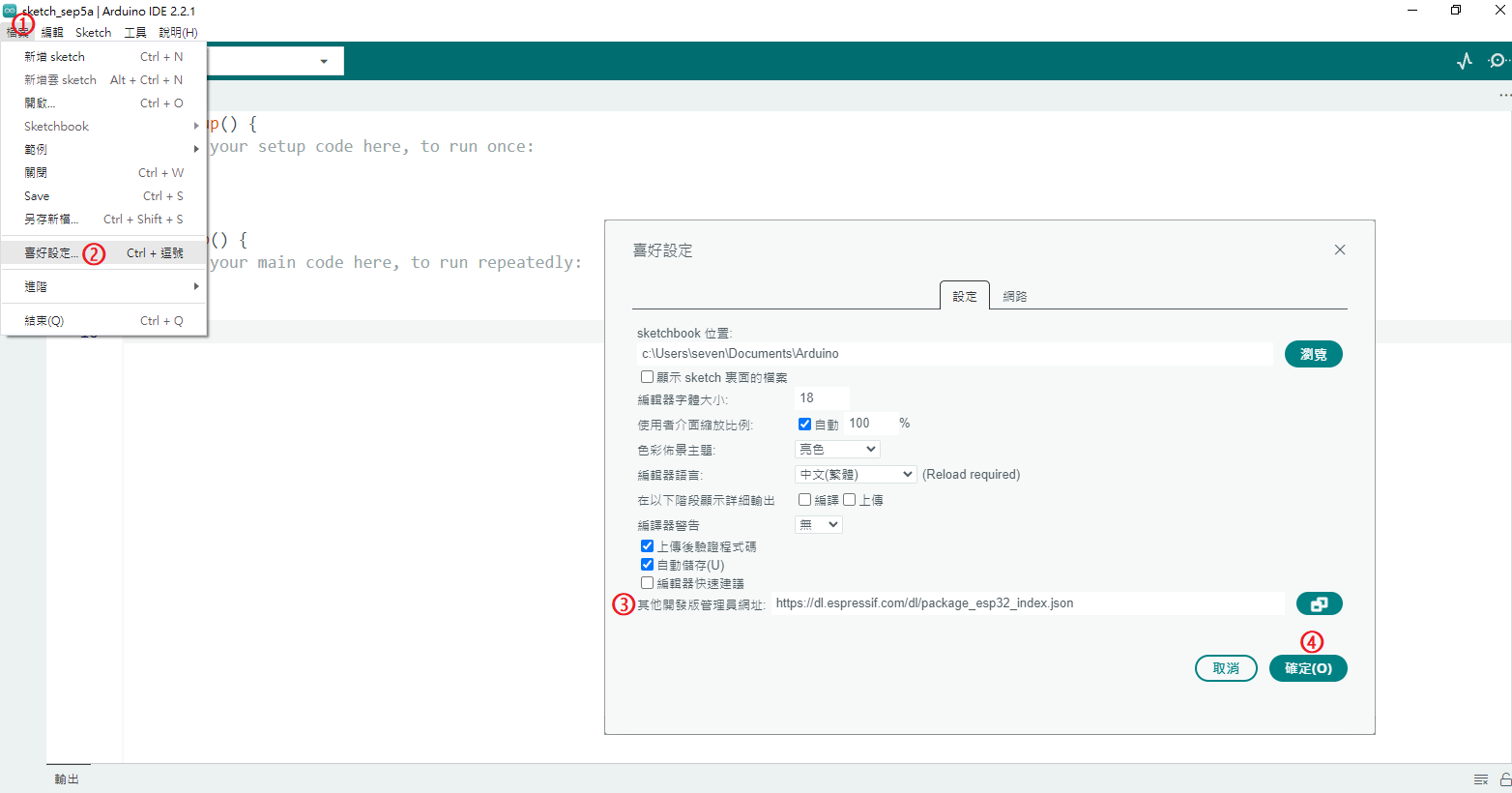The width and height of the screenshot is (1512, 793).
Task: Click the additional boards manager URL field
Action: 1028,603
